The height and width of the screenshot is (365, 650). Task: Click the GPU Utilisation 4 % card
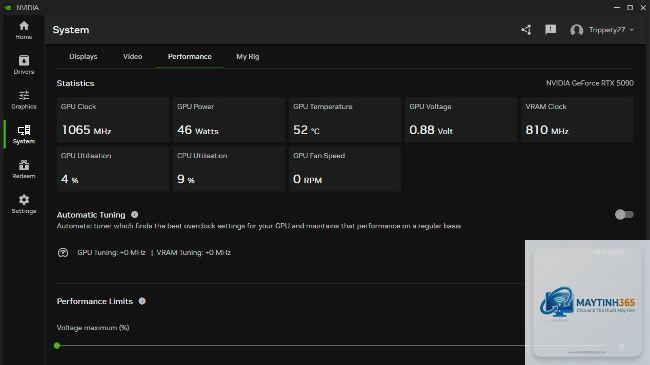tap(113, 169)
